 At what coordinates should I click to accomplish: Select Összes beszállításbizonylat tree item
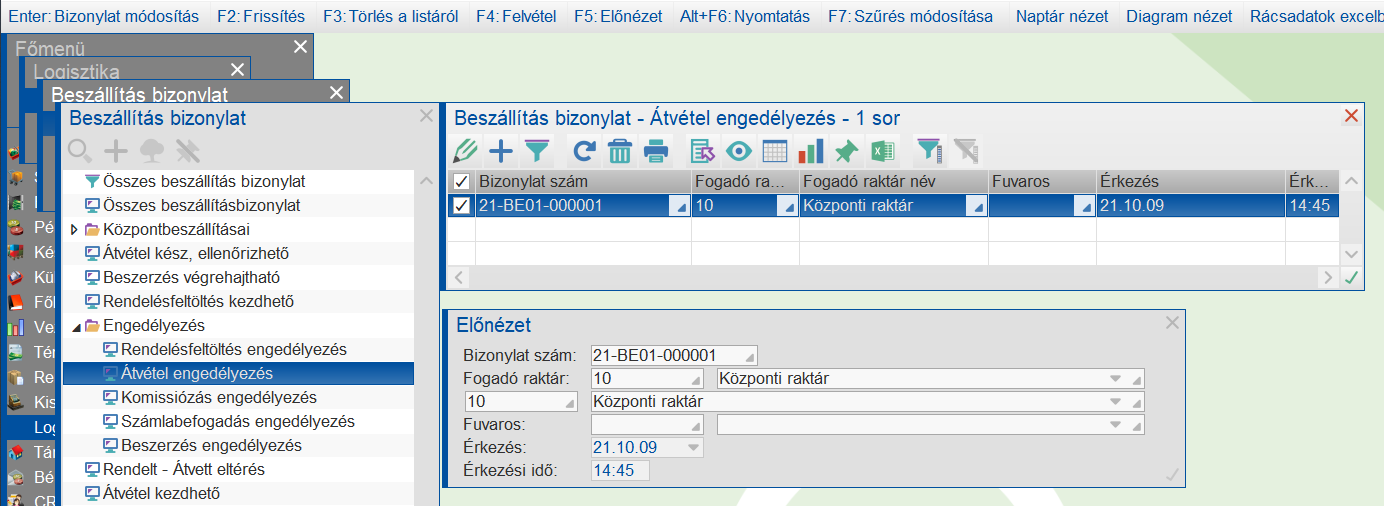[202, 206]
